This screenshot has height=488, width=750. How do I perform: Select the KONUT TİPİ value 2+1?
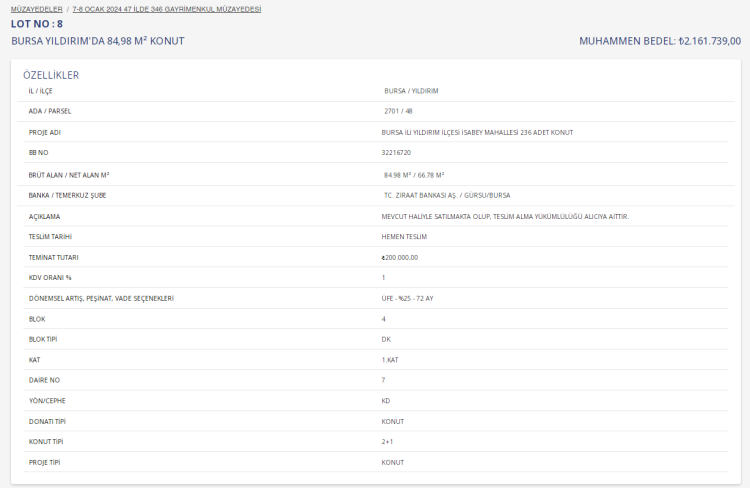pyautogui.click(x=387, y=441)
